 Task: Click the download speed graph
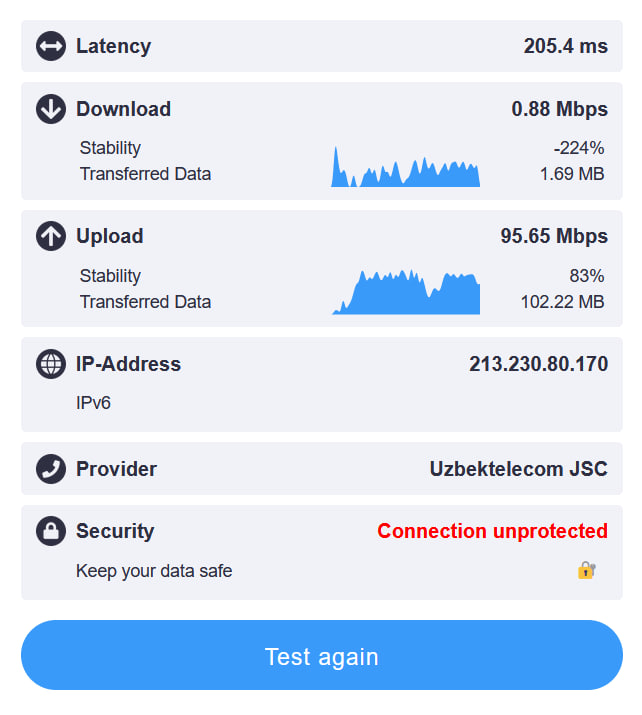pos(406,168)
